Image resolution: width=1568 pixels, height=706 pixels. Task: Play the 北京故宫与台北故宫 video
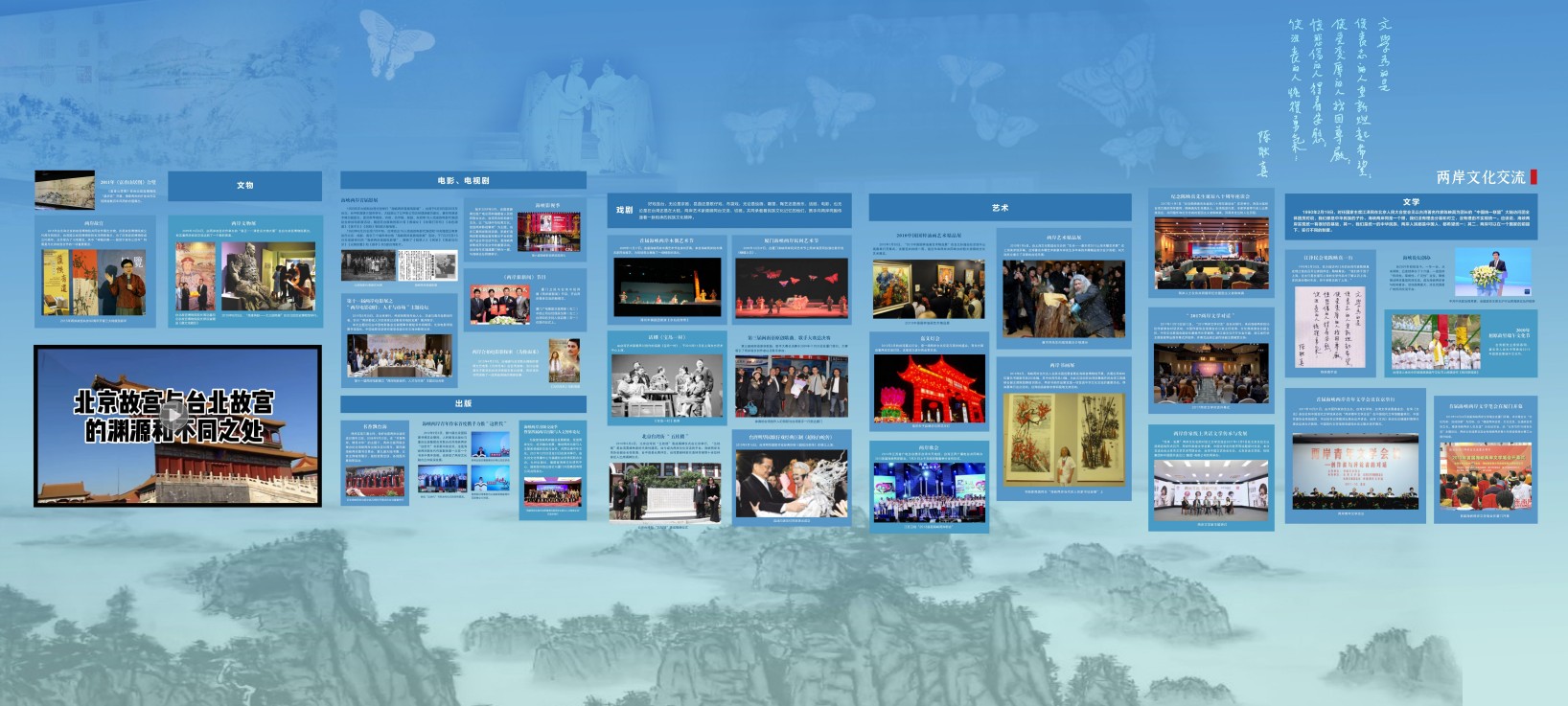click(x=173, y=416)
